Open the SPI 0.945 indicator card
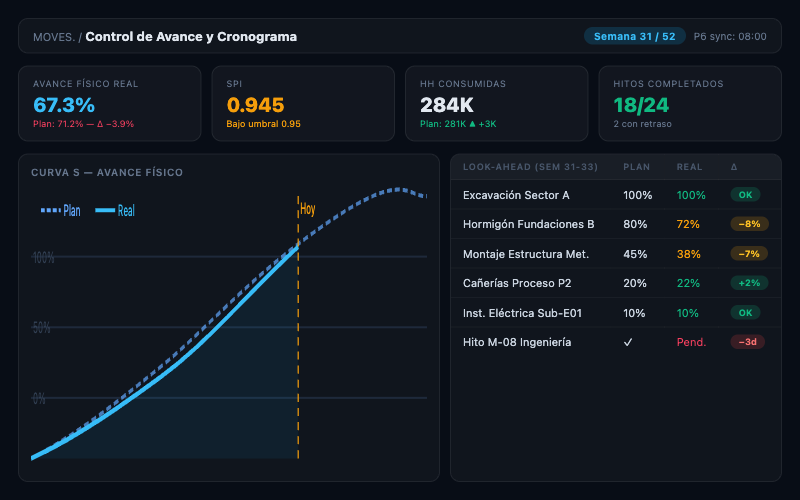 click(303, 104)
